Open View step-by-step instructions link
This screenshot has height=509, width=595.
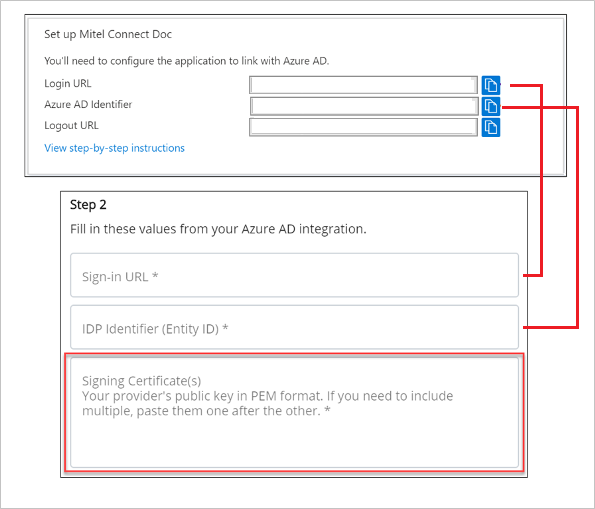pyautogui.click(x=114, y=148)
